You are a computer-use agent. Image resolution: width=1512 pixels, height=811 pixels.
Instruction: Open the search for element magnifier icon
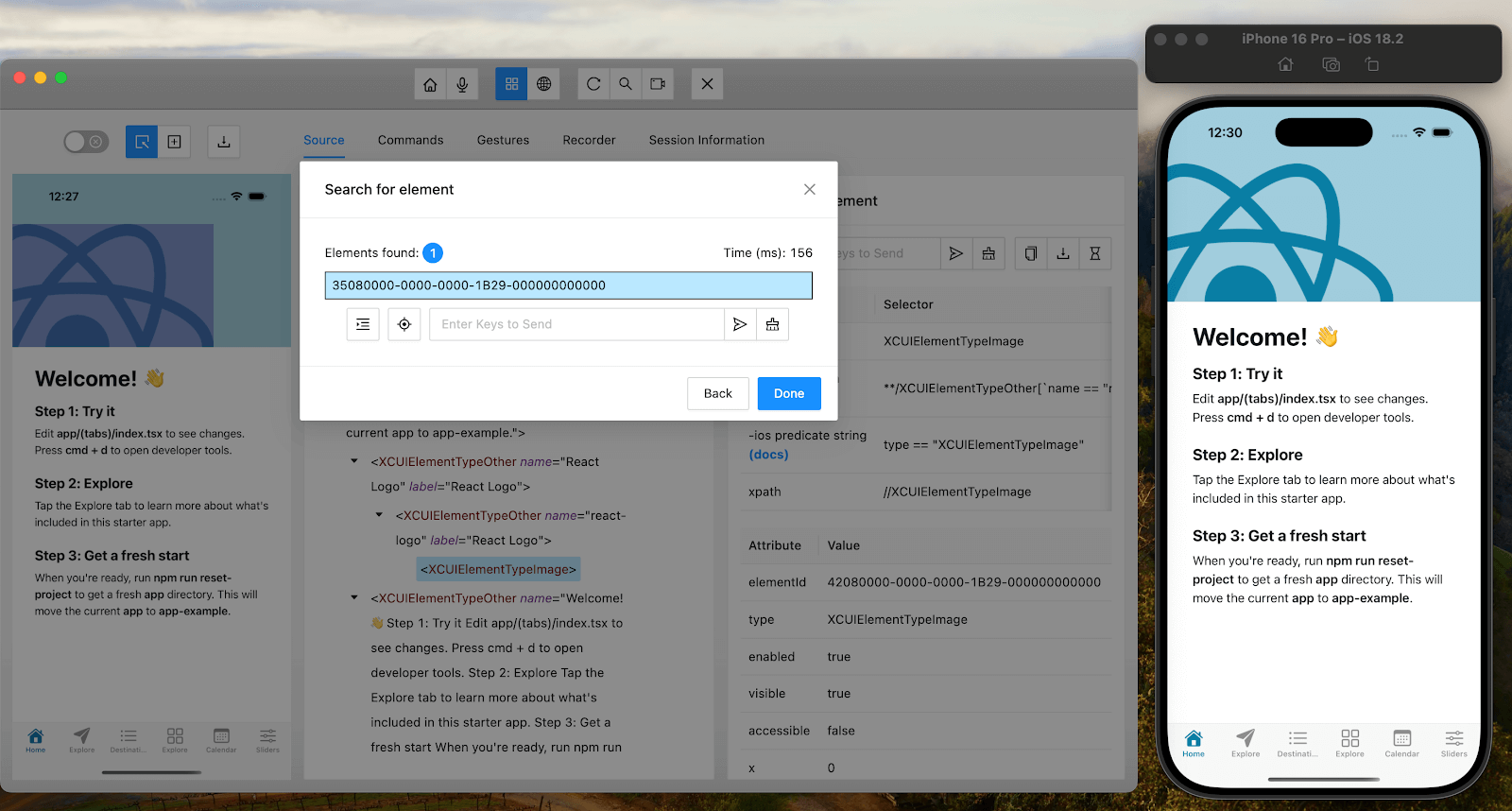coord(626,84)
